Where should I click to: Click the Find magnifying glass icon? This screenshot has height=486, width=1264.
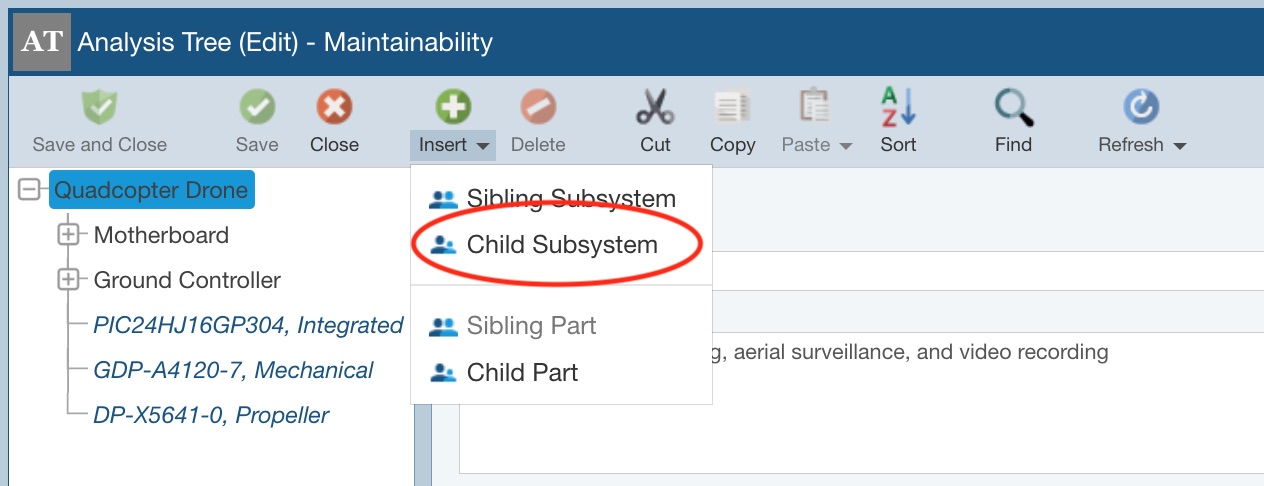1013,107
